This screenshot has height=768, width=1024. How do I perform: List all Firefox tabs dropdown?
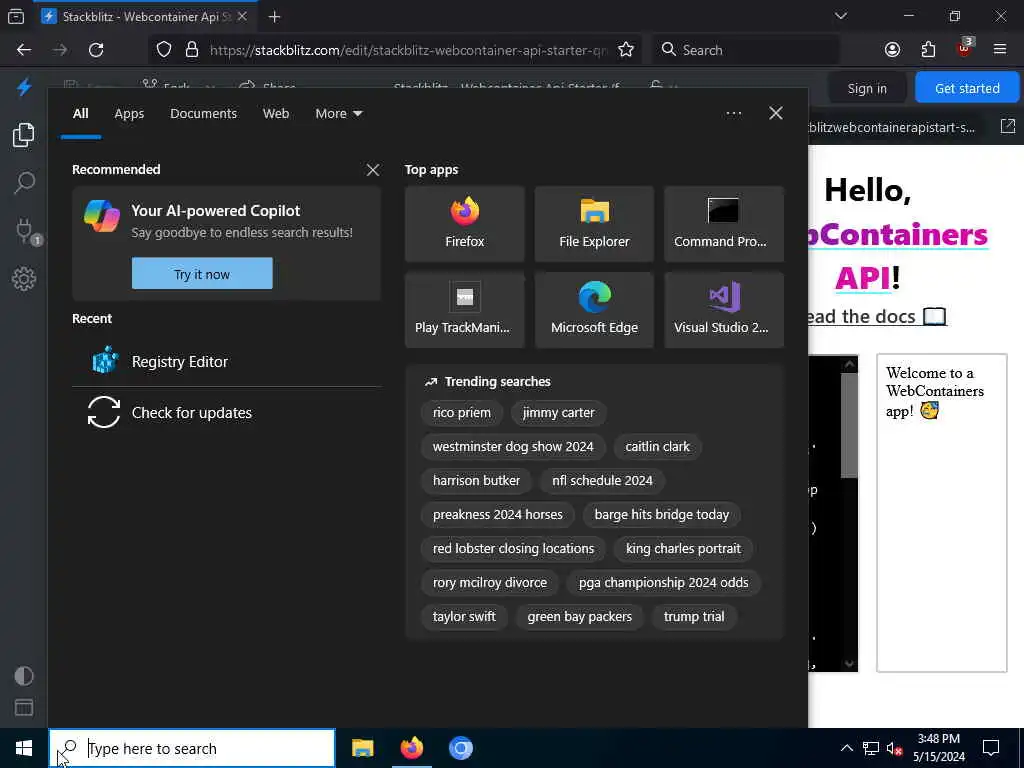[x=840, y=16]
